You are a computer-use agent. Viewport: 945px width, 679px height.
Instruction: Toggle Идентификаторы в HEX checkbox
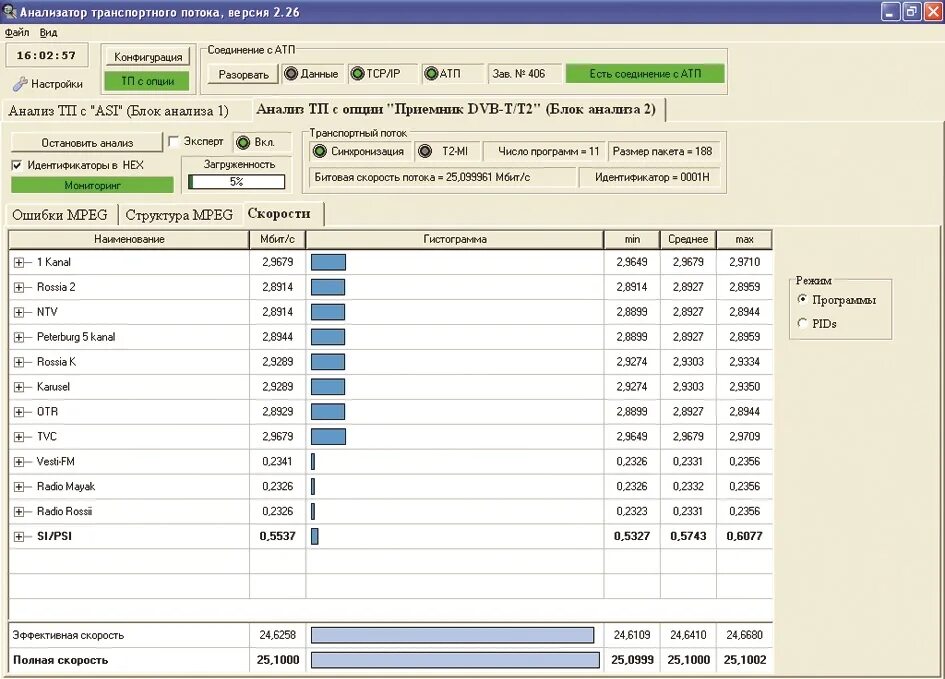point(17,165)
